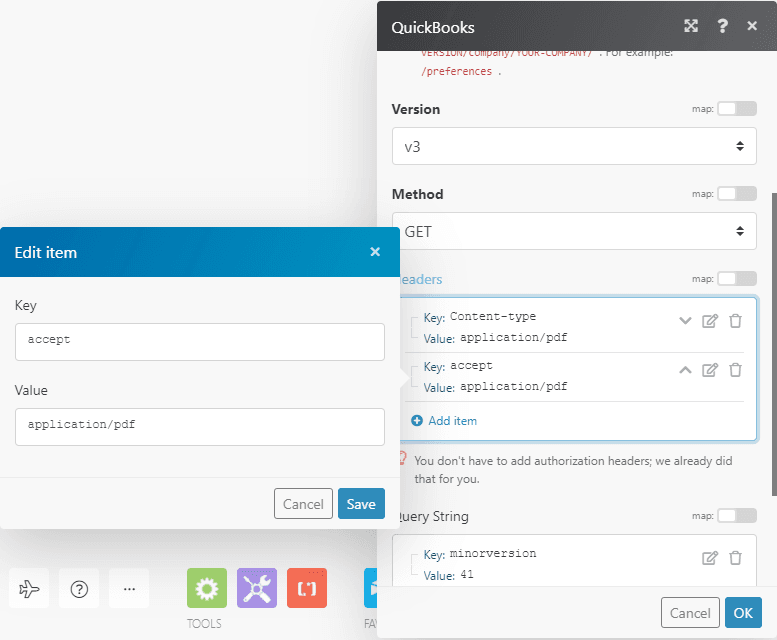Click the Key input field containing accept
Viewport: 777px width, 640px height.
(200, 341)
